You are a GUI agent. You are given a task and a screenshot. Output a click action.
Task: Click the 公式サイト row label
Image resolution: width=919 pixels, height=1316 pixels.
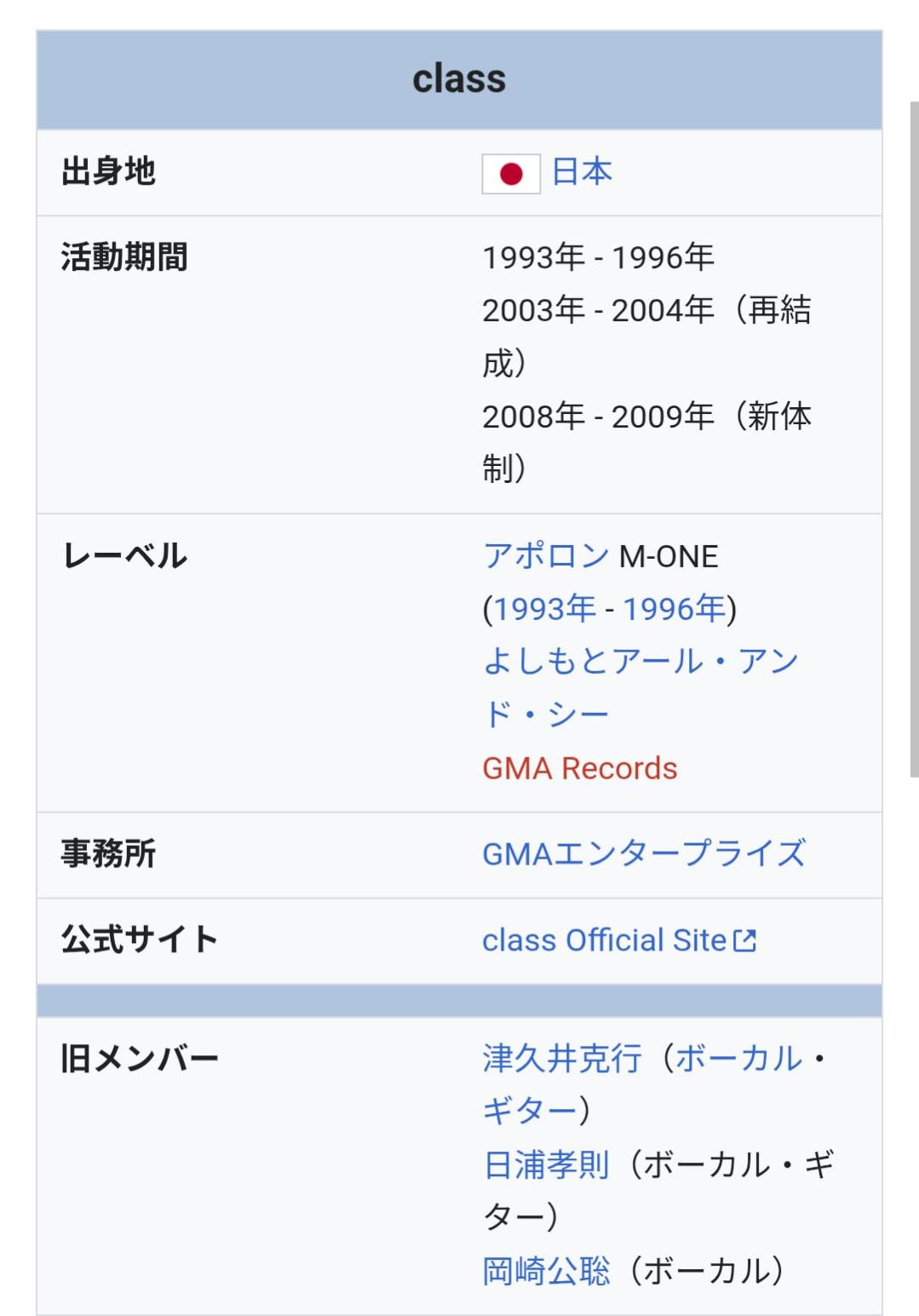pos(140,940)
